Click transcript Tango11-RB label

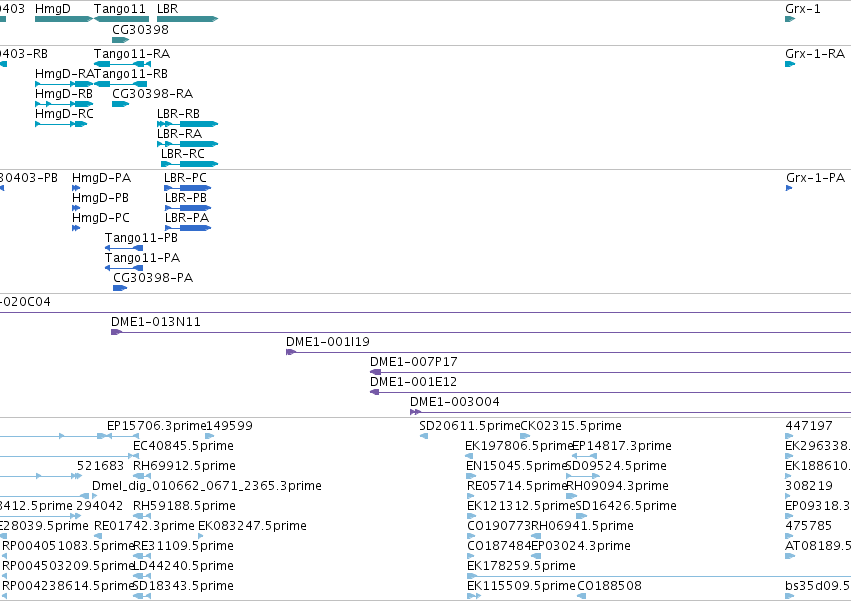(131, 74)
